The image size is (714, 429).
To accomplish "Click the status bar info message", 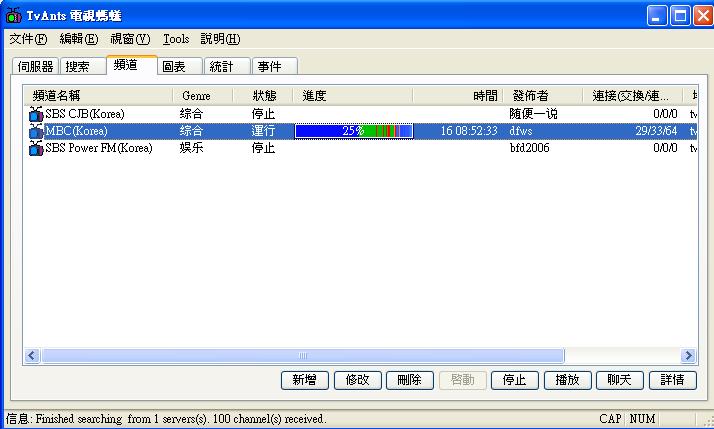I will pyautogui.click(x=166, y=419).
